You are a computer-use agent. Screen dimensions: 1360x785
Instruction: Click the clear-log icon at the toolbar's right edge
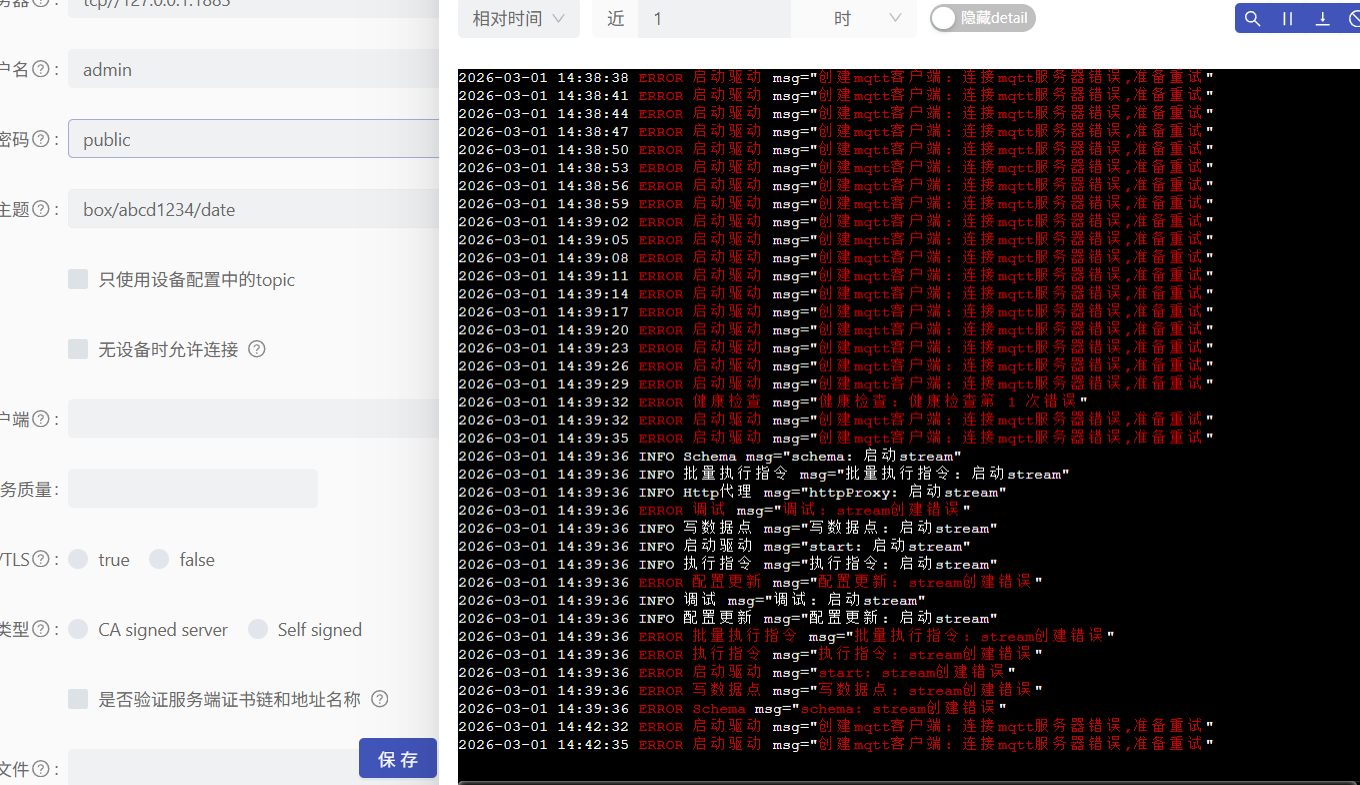(x=1353, y=19)
